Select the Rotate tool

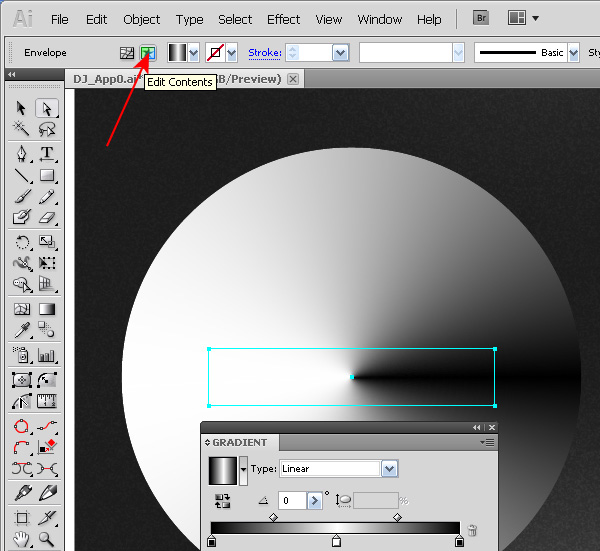click(22, 242)
